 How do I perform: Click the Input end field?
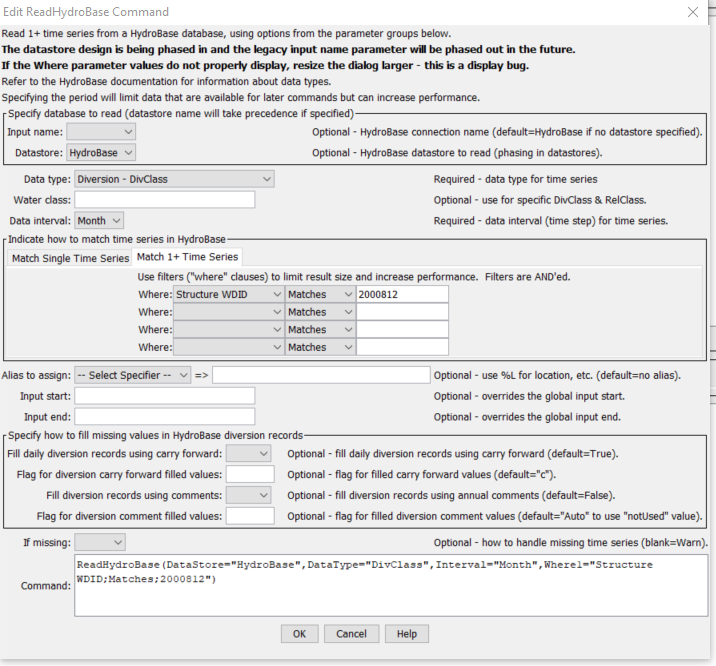click(164, 416)
